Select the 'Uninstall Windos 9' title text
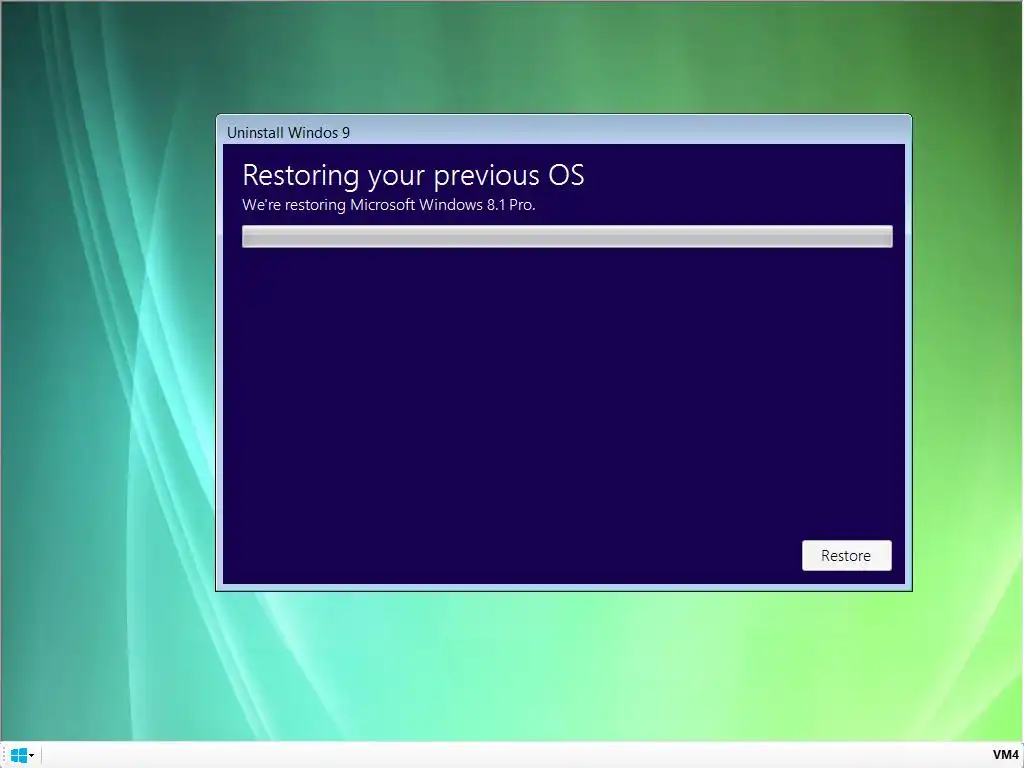The height and width of the screenshot is (768, 1024). pos(288,133)
